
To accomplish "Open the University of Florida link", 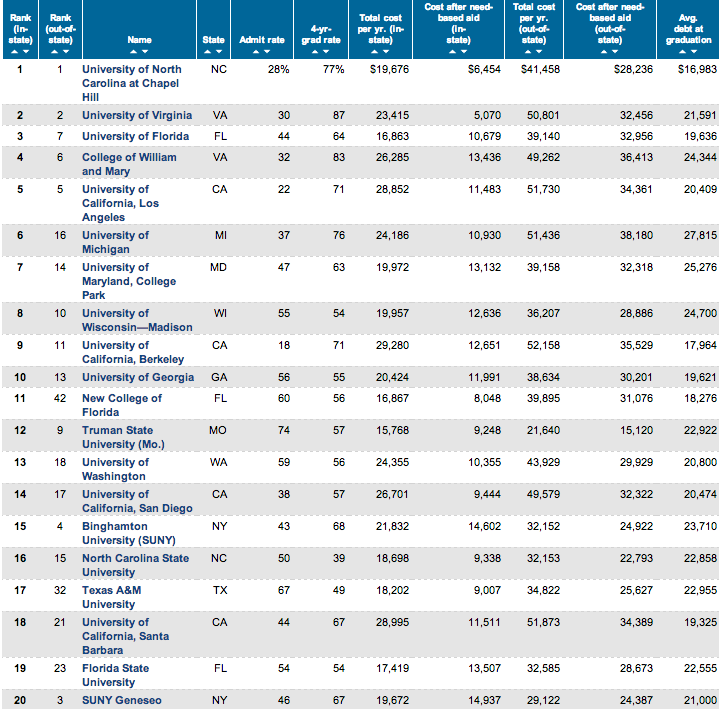I will [x=135, y=136].
